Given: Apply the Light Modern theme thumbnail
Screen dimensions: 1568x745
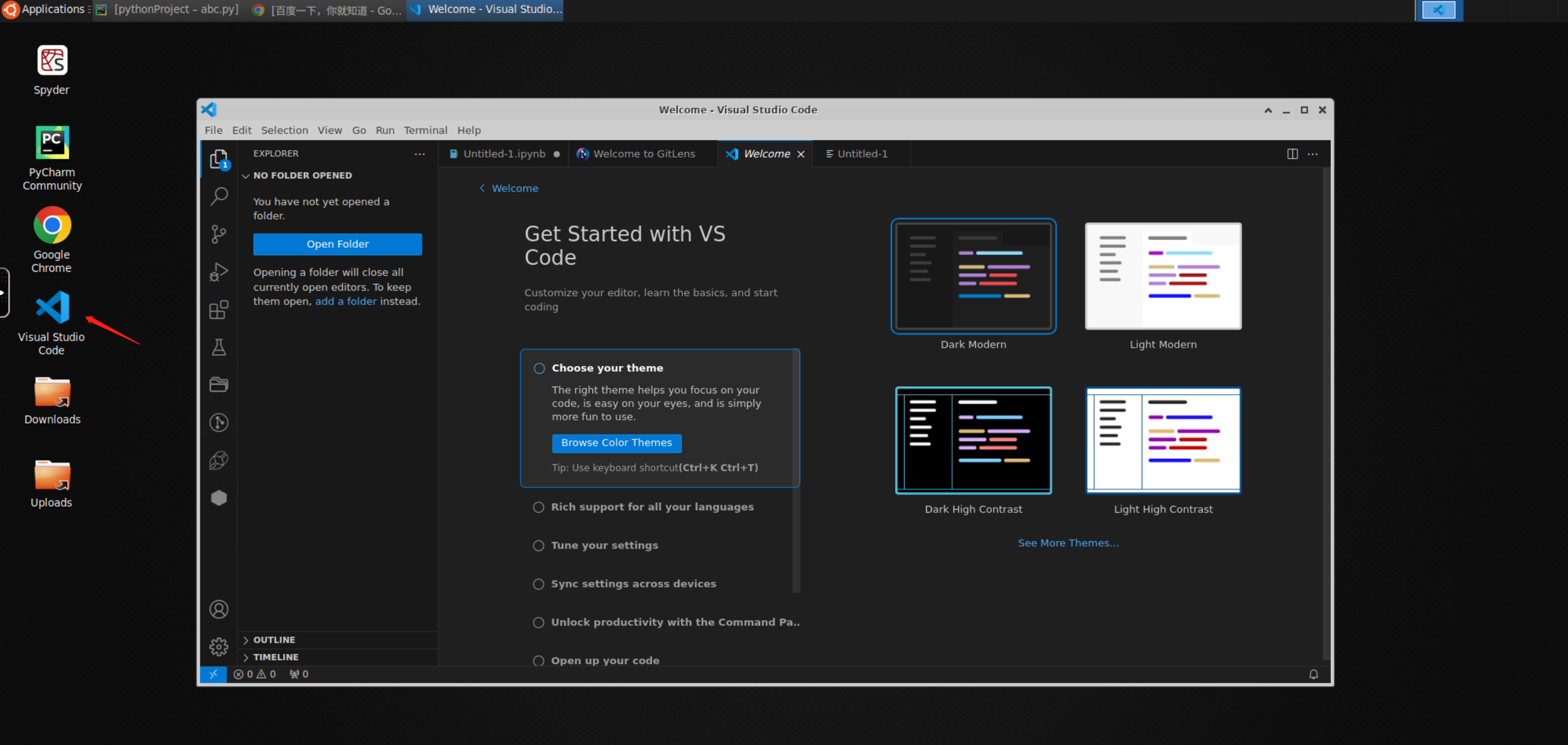Looking at the screenshot, I should (1163, 276).
